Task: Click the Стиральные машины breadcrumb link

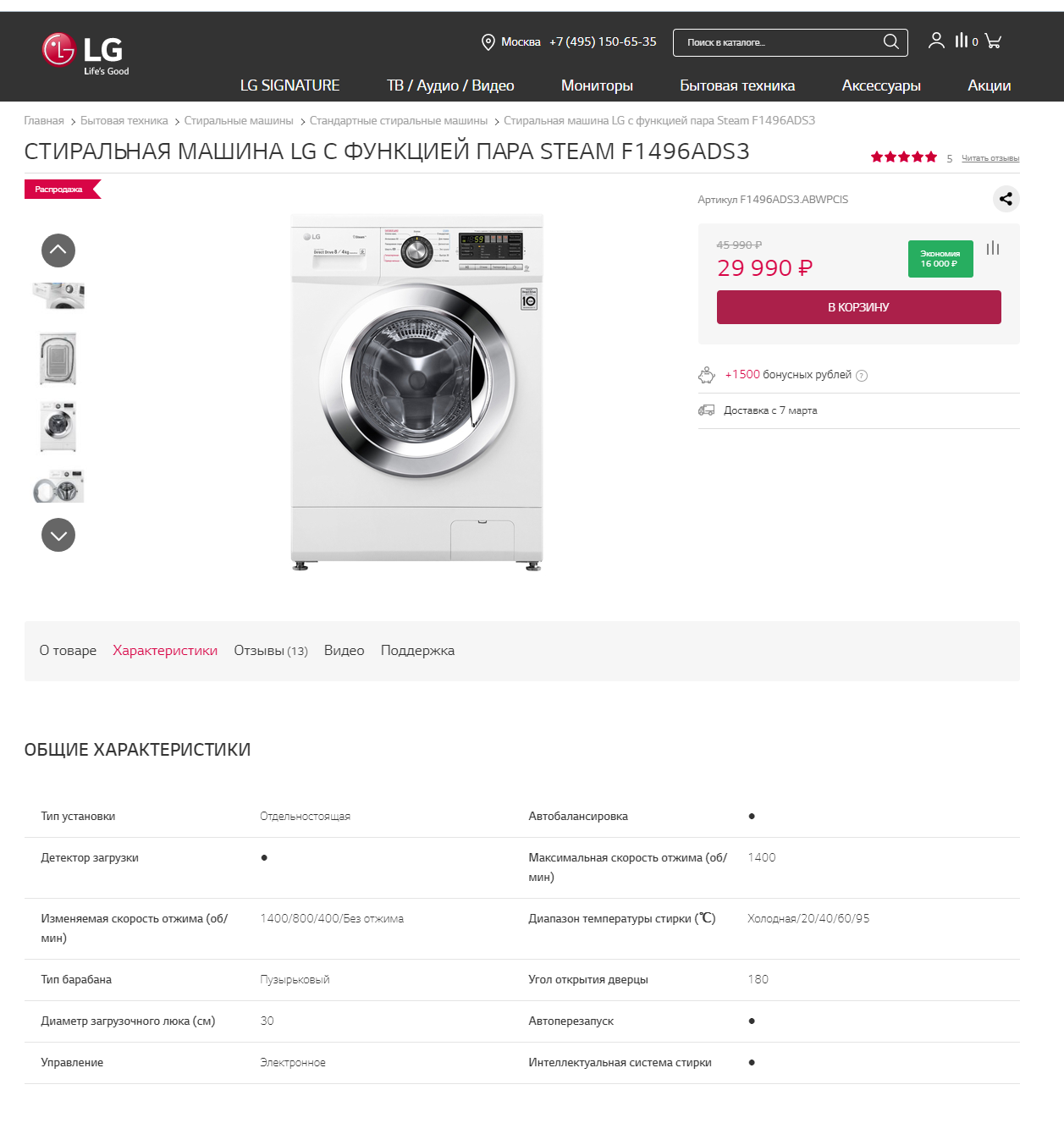Action: pyautogui.click(x=239, y=121)
